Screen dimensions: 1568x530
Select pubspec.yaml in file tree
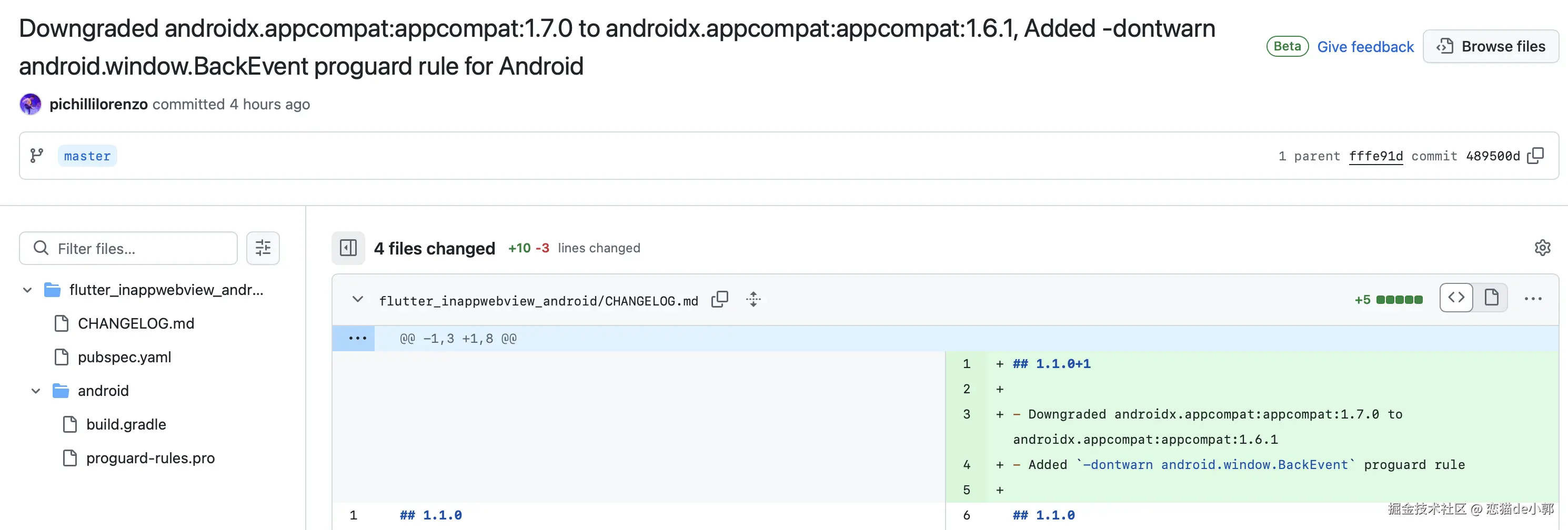click(x=124, y=357)
